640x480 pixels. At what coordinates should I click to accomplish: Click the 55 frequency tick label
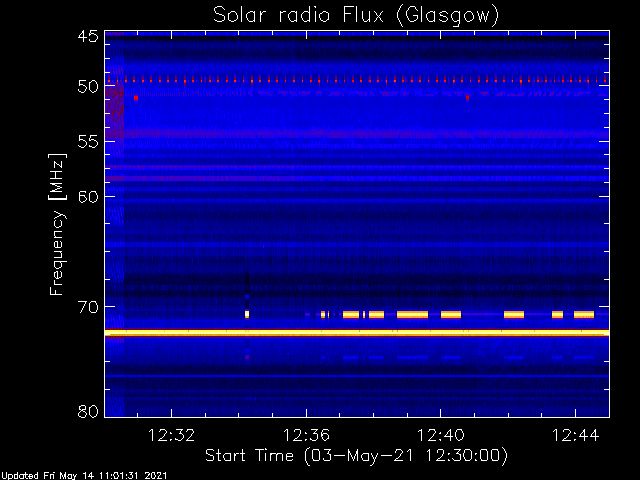coord(88,142)
